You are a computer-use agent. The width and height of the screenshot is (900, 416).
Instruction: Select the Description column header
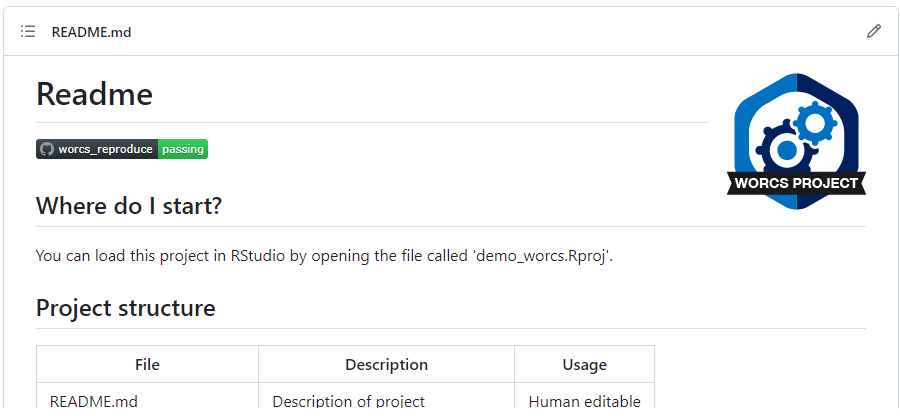pyautogui.click(x=386, y=365)
